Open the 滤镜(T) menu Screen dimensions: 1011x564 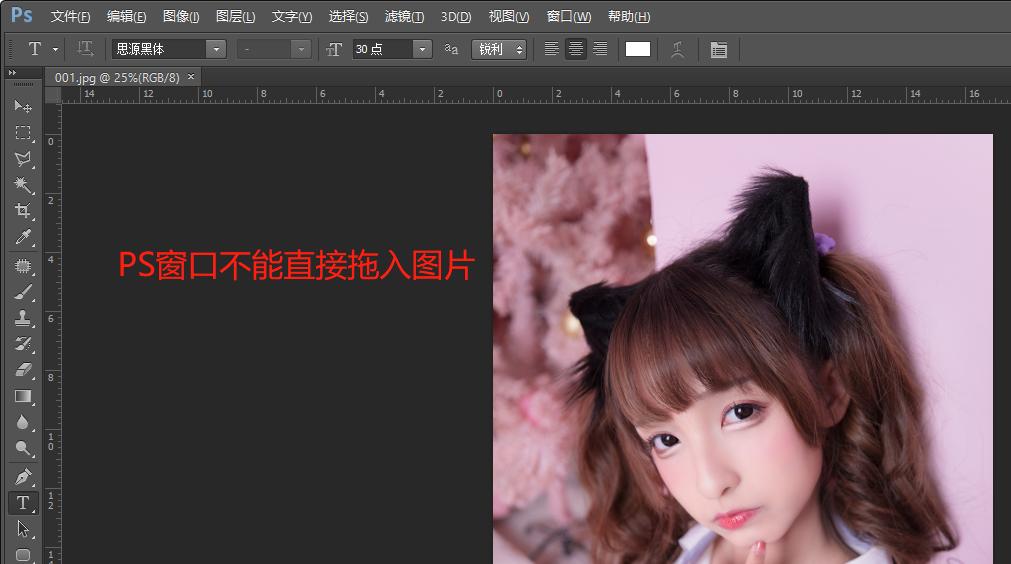point(404,16)
